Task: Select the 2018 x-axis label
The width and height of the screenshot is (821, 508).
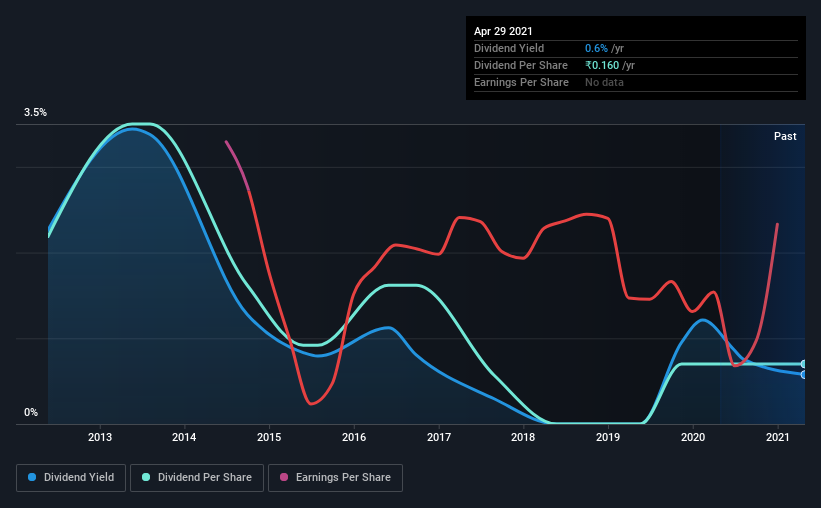Action: 523,437
